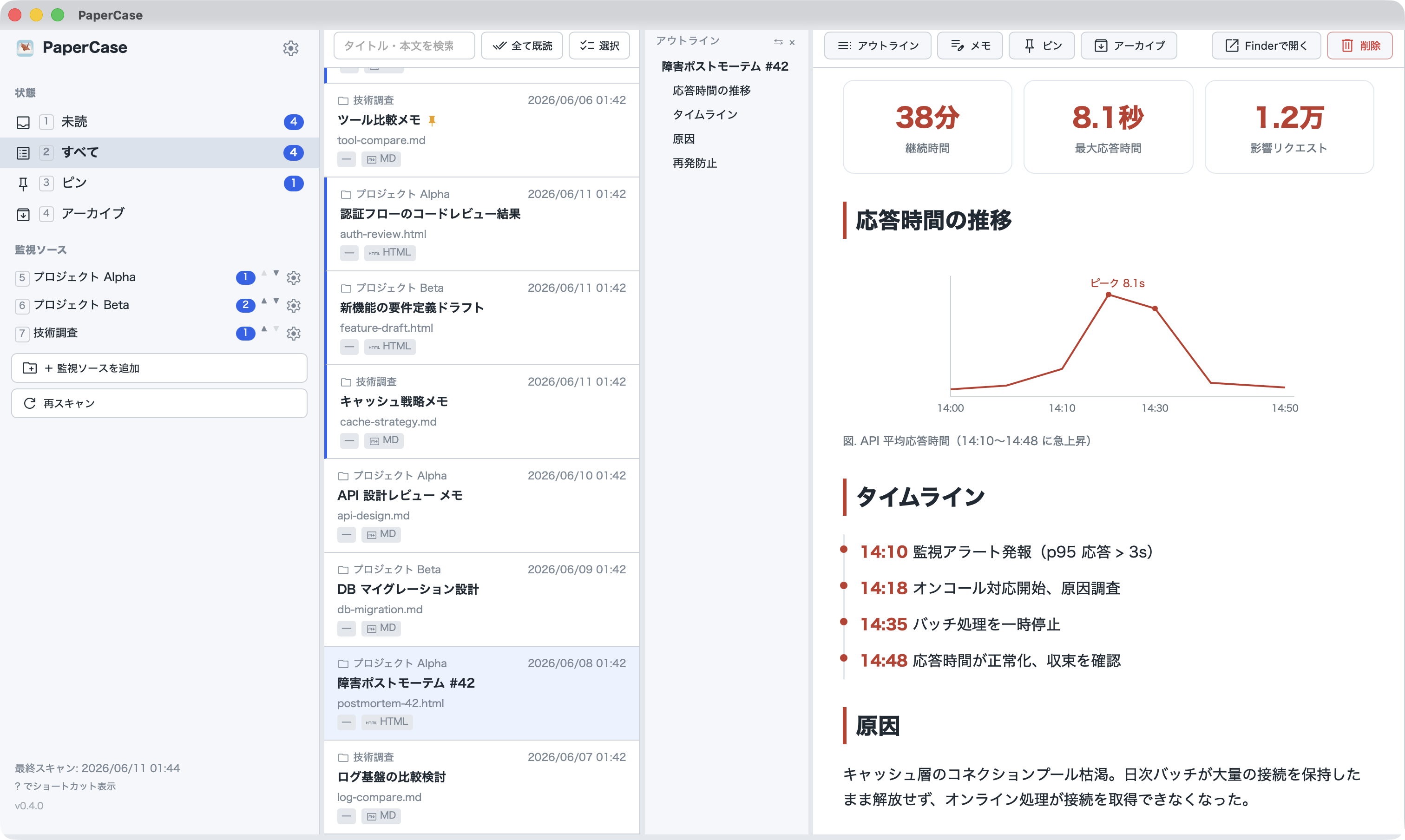Viewport: 1405px width, 840px height.
Task: Click dash tag button on auth-review.html row
Action: coord(349,253)
